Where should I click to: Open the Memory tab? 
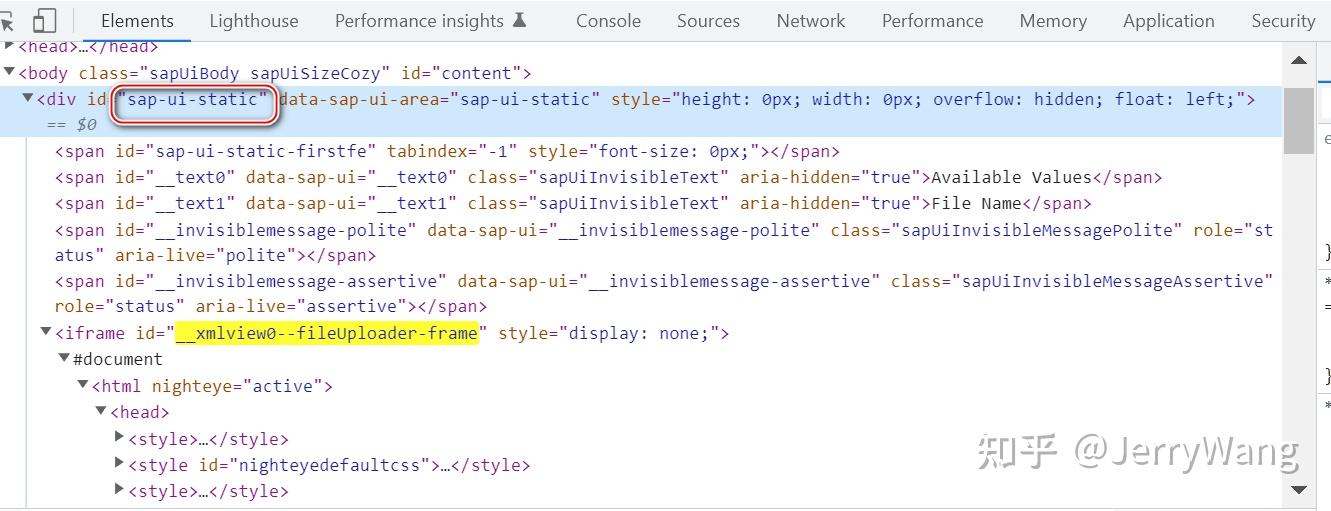tap(1053, 20)
